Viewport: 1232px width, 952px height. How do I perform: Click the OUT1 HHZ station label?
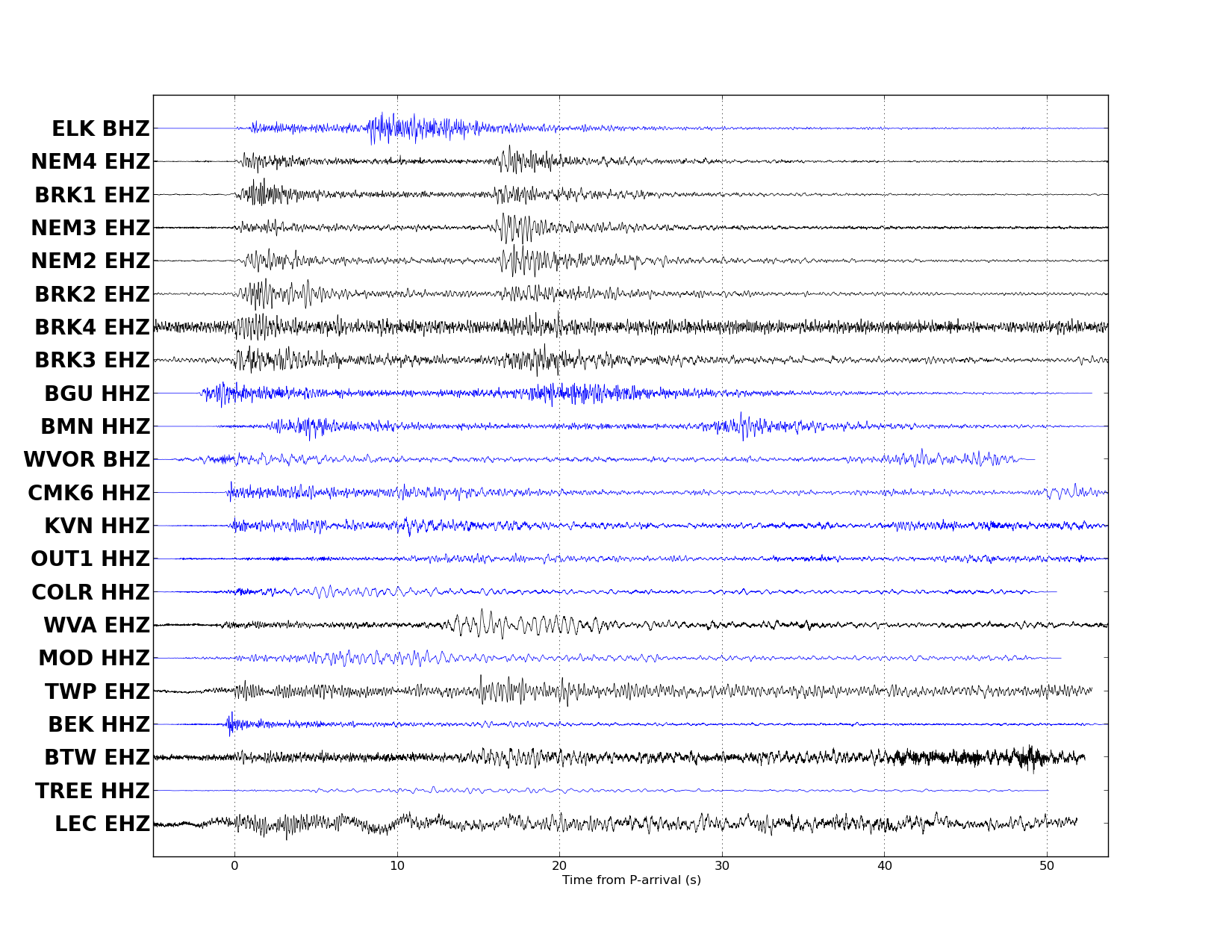pyautogui.click(x=90, y=559)
